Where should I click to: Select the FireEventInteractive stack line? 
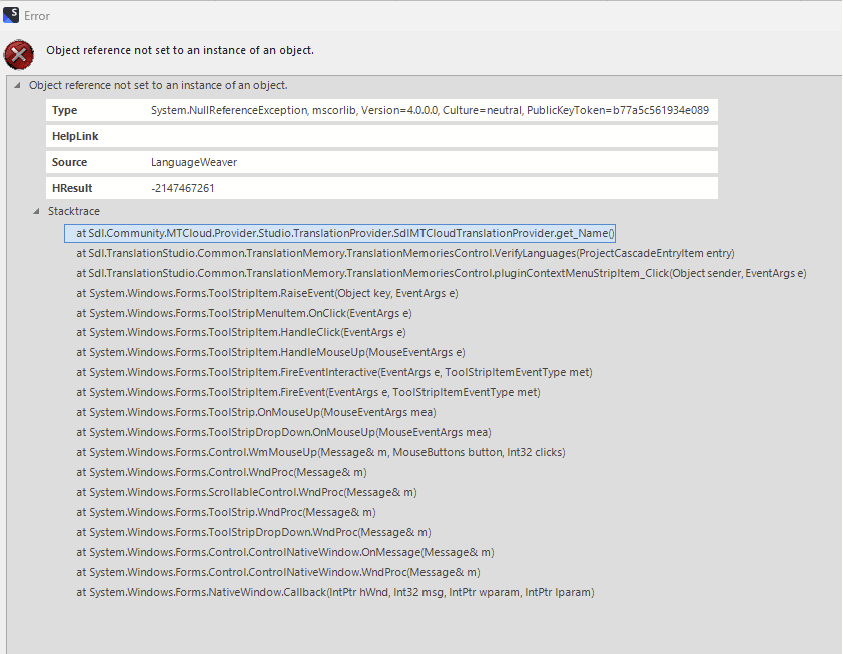(x=334, y=372)
